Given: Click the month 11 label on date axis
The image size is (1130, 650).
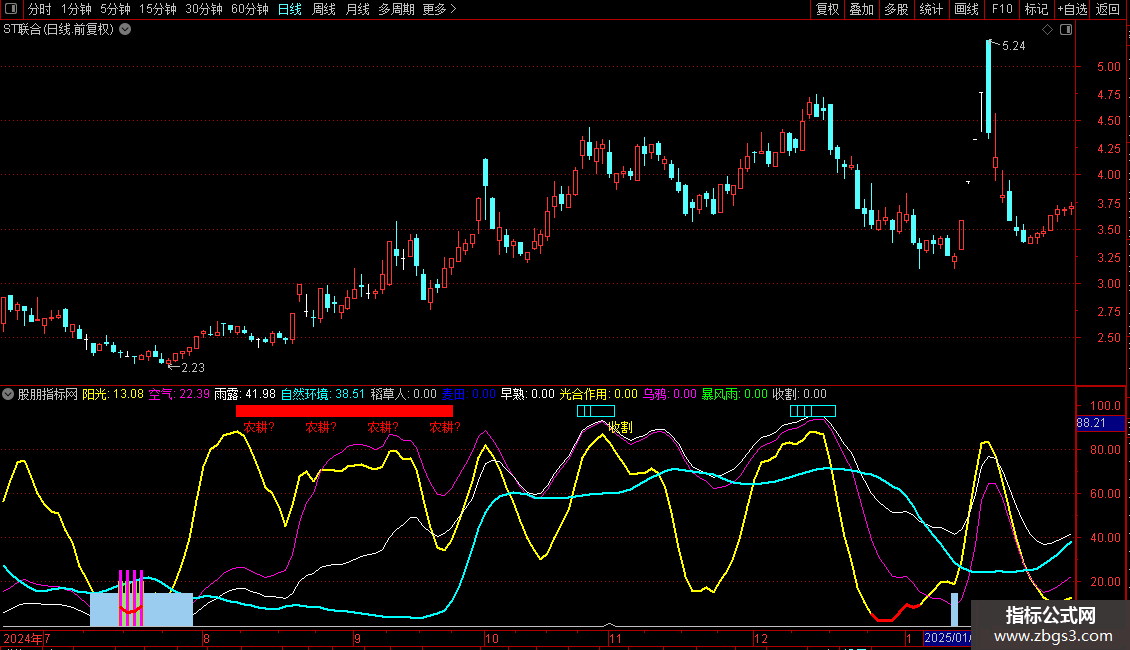Looking at the screenshot, I should (615, 638).
